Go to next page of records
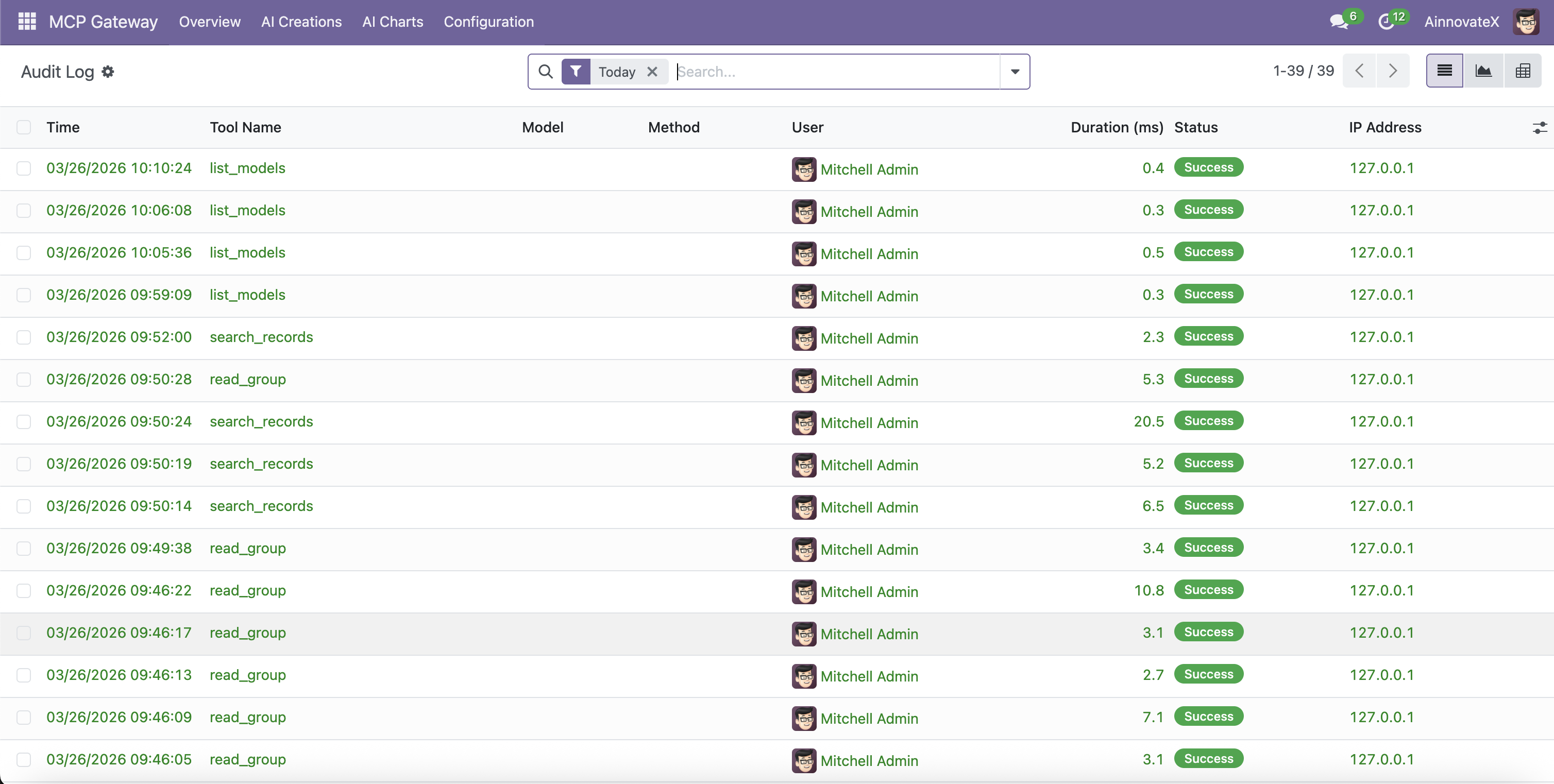Viewport: 1554px width, 784px height. 1392,71
